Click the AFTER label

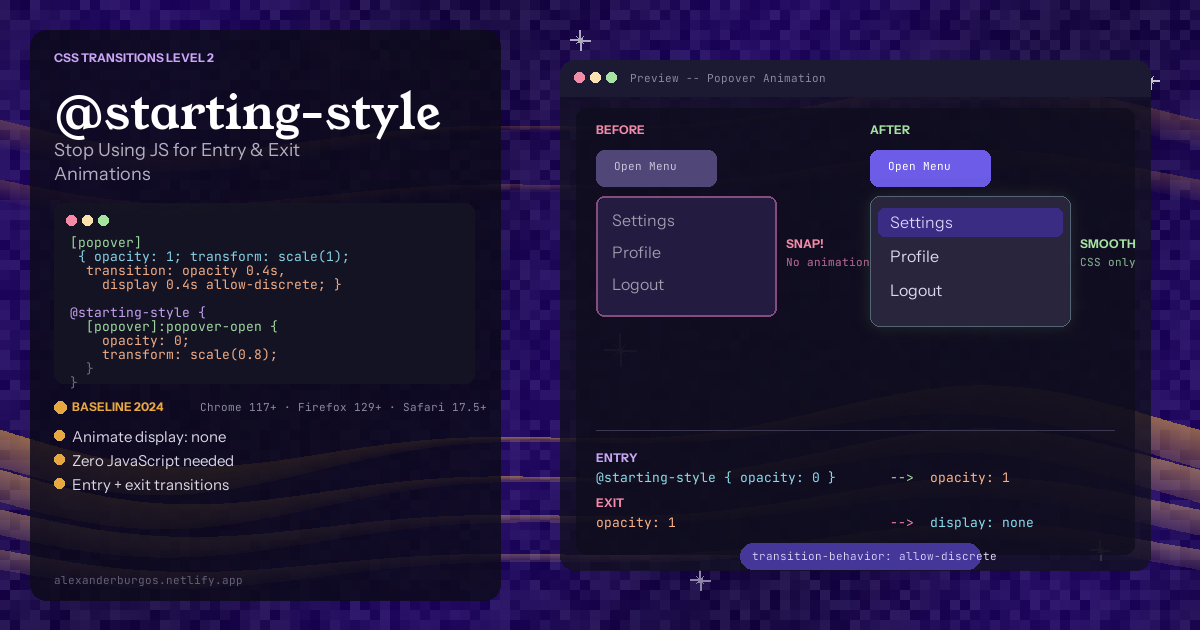(890, 130)
